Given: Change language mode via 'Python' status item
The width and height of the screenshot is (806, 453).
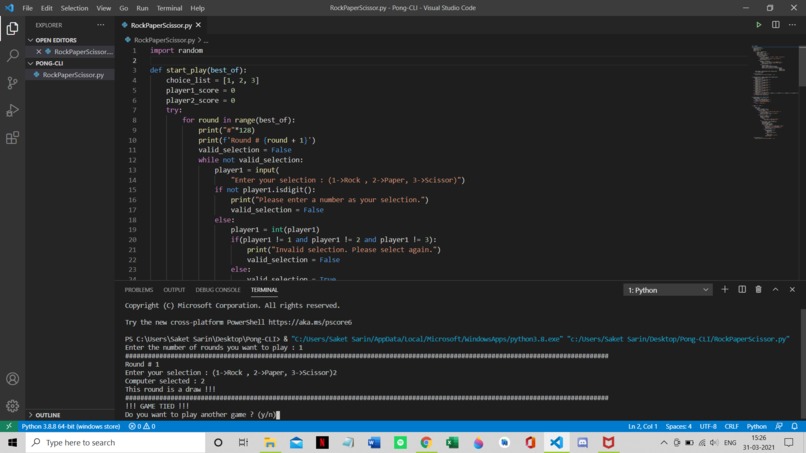Looking at the screenshot, I should point(757,426).
